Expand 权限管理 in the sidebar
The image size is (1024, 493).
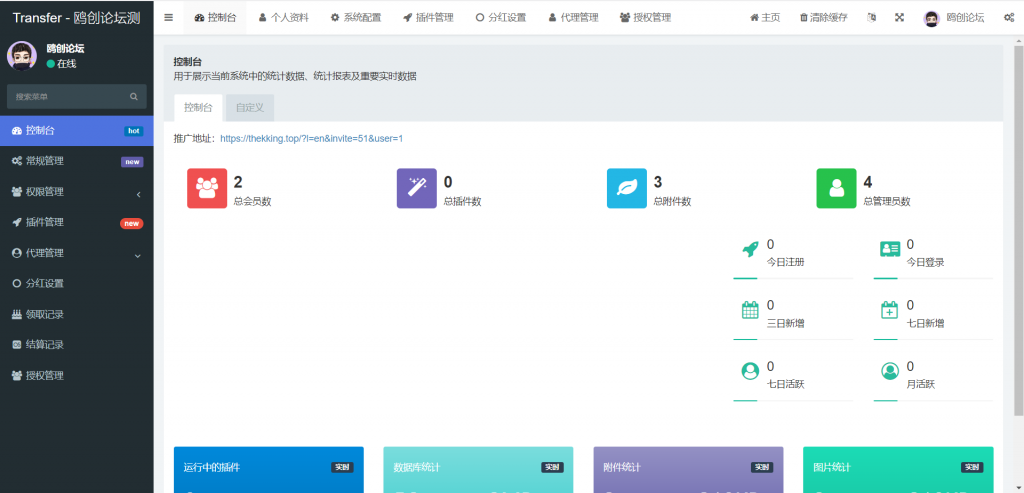click(x=76, y=192)
